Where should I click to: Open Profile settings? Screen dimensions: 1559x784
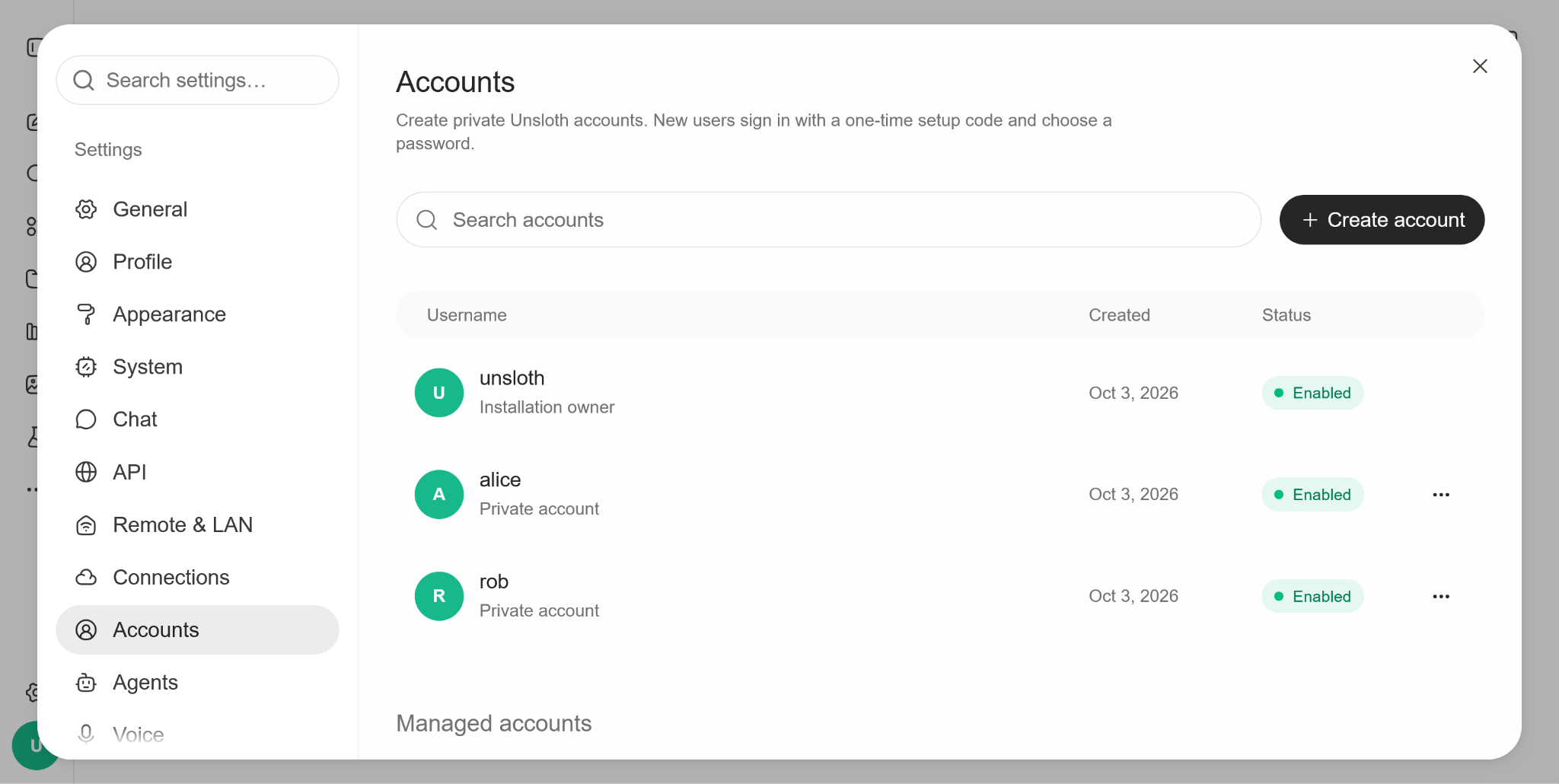[x=197, y=262]
